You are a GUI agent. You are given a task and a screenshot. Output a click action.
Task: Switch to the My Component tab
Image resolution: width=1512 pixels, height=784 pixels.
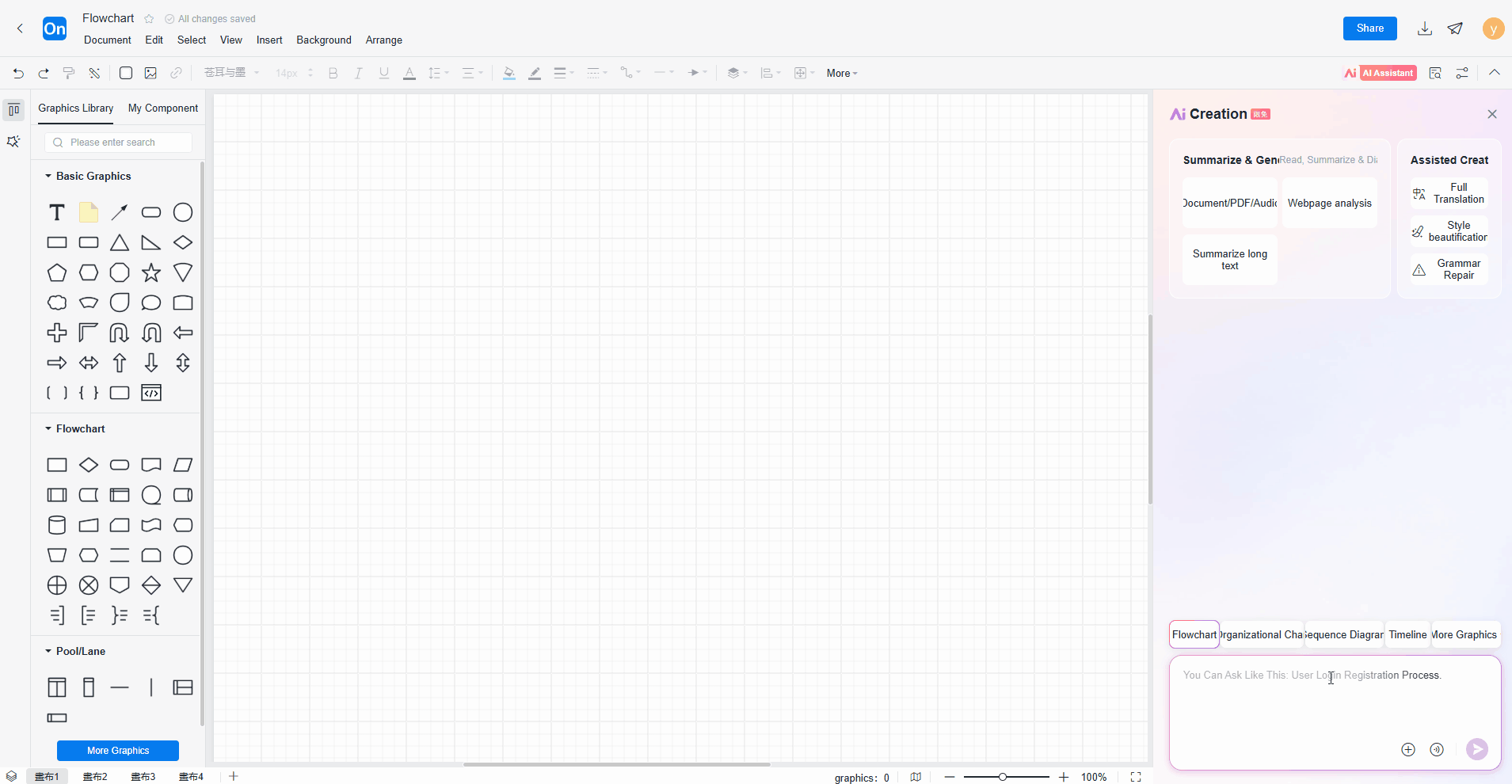tap(163, 108)
